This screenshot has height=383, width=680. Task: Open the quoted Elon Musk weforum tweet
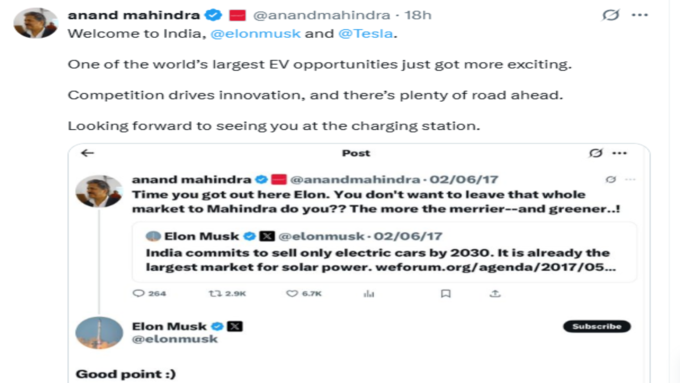(x=384, y=252)
